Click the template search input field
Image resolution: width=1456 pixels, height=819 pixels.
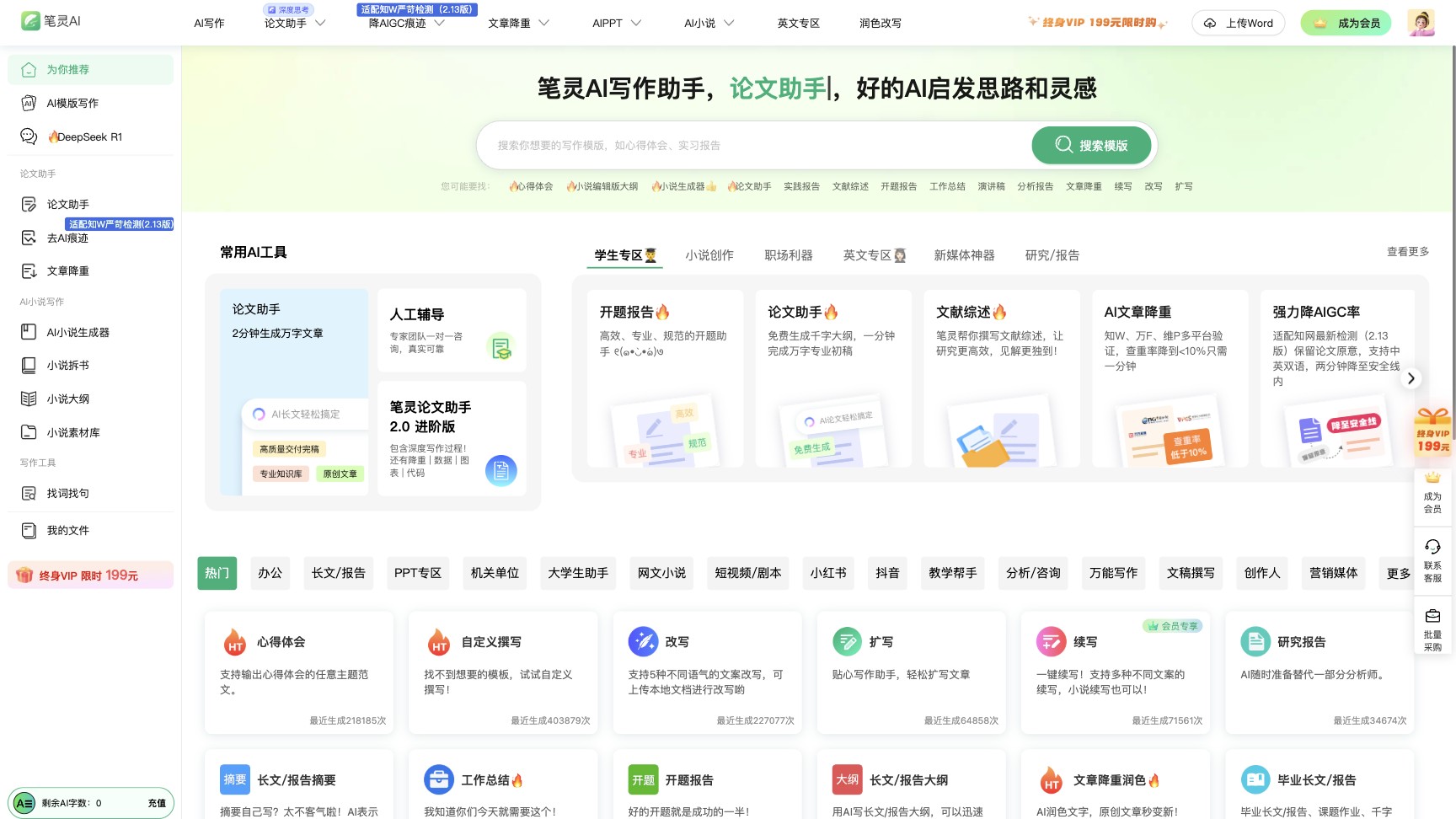(741, 145)
